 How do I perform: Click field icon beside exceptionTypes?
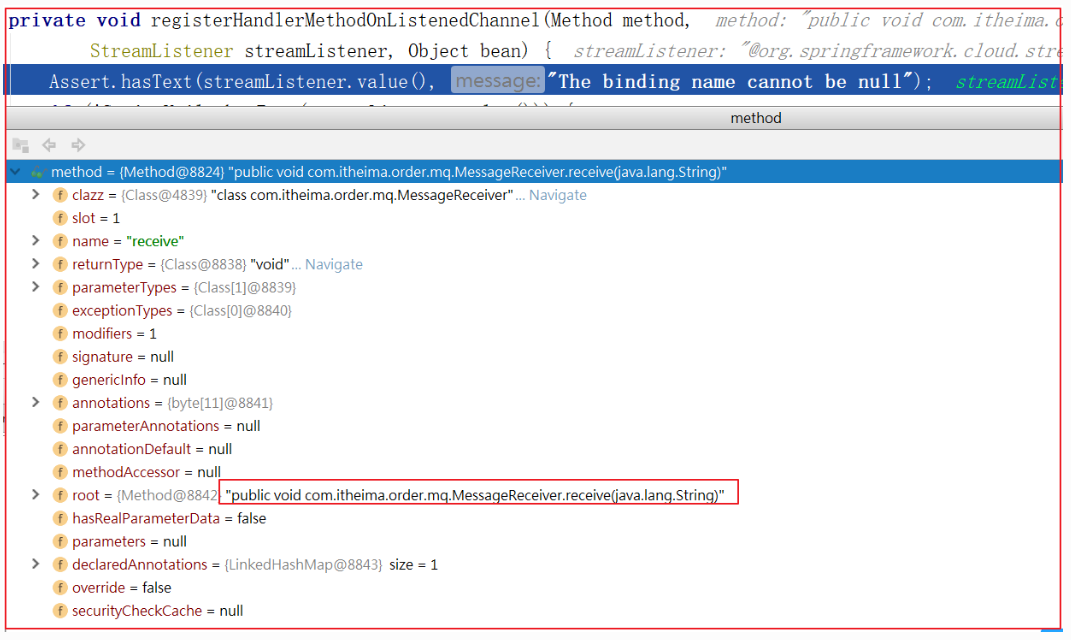pos(60,311)
